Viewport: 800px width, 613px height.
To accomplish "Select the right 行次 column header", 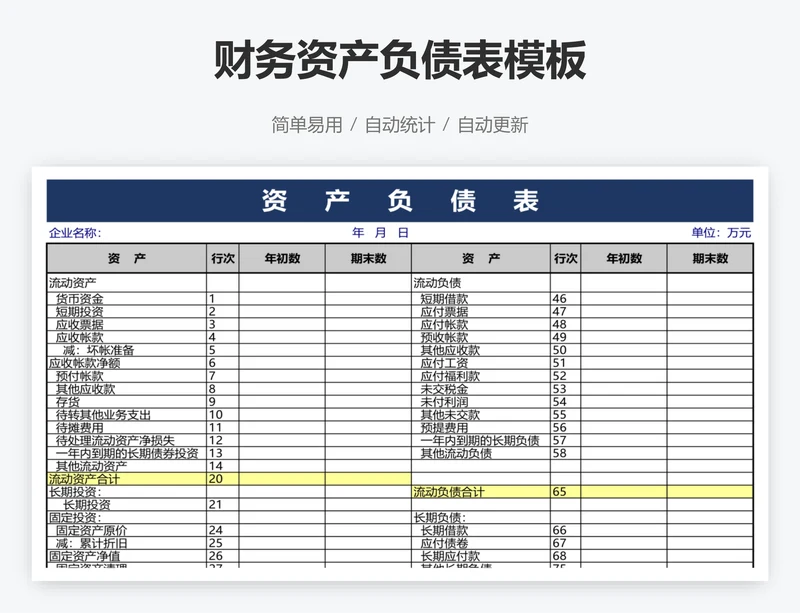I will tap(566, 259).
